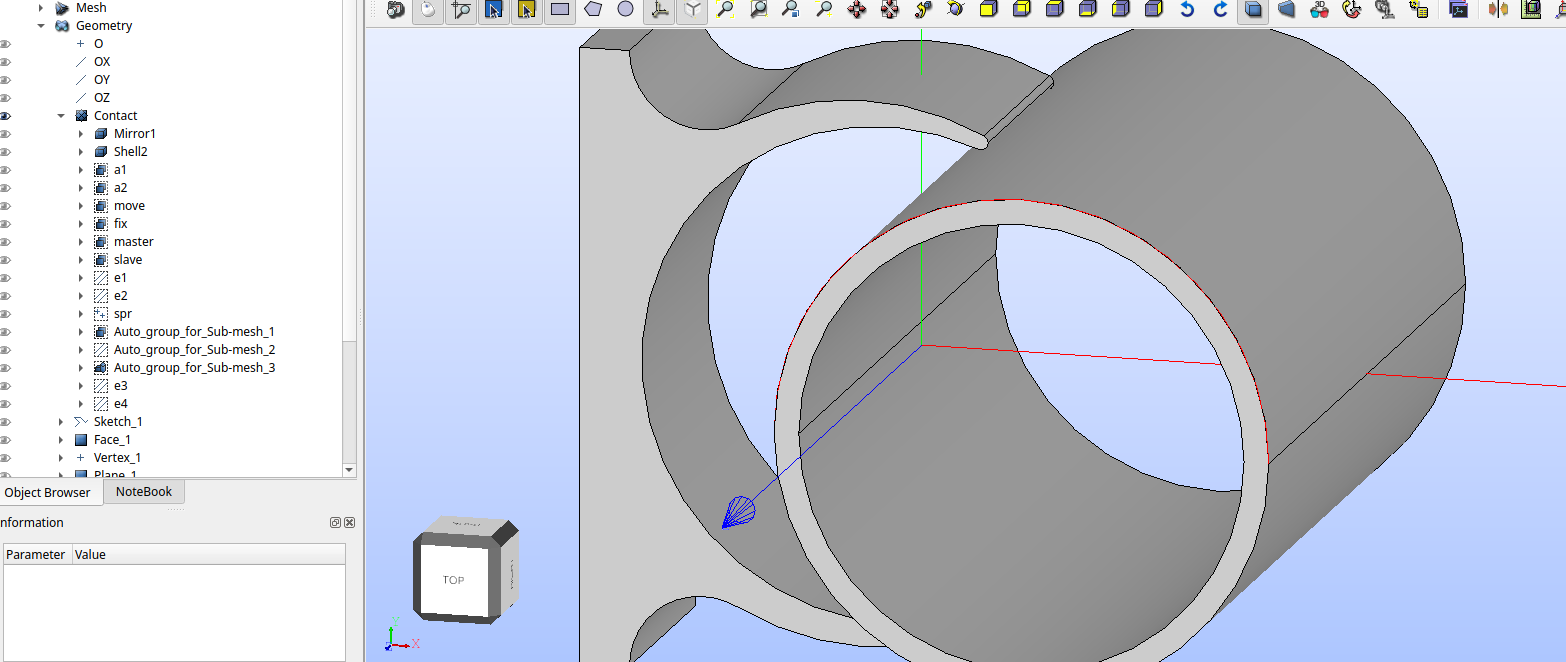Expand the spr group arrow

[x=81, y=314]
